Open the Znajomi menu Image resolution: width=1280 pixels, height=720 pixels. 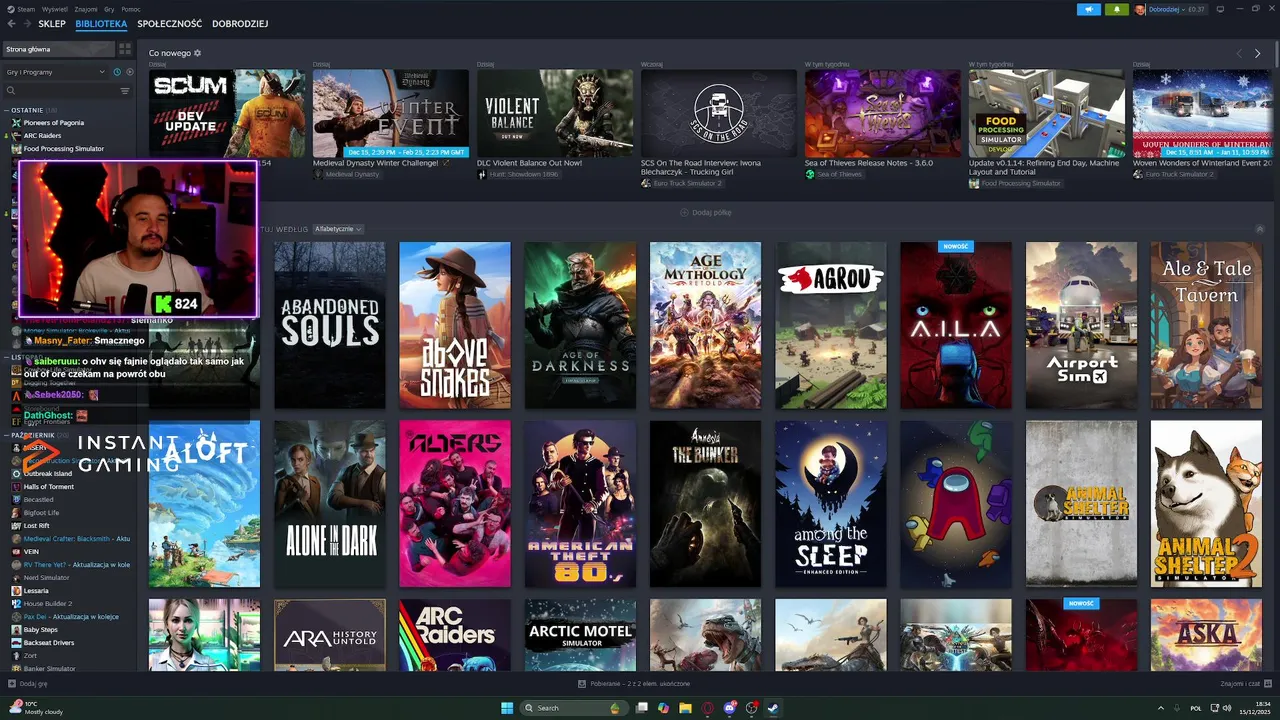click(86, 9)
